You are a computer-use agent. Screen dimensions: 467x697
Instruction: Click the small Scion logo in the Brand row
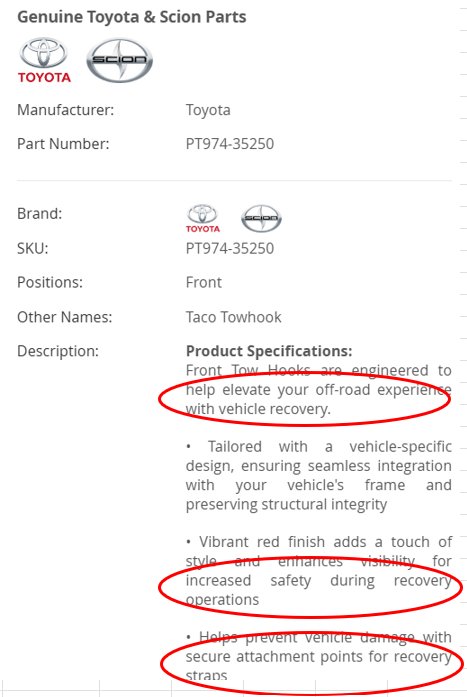coord(261,218)
